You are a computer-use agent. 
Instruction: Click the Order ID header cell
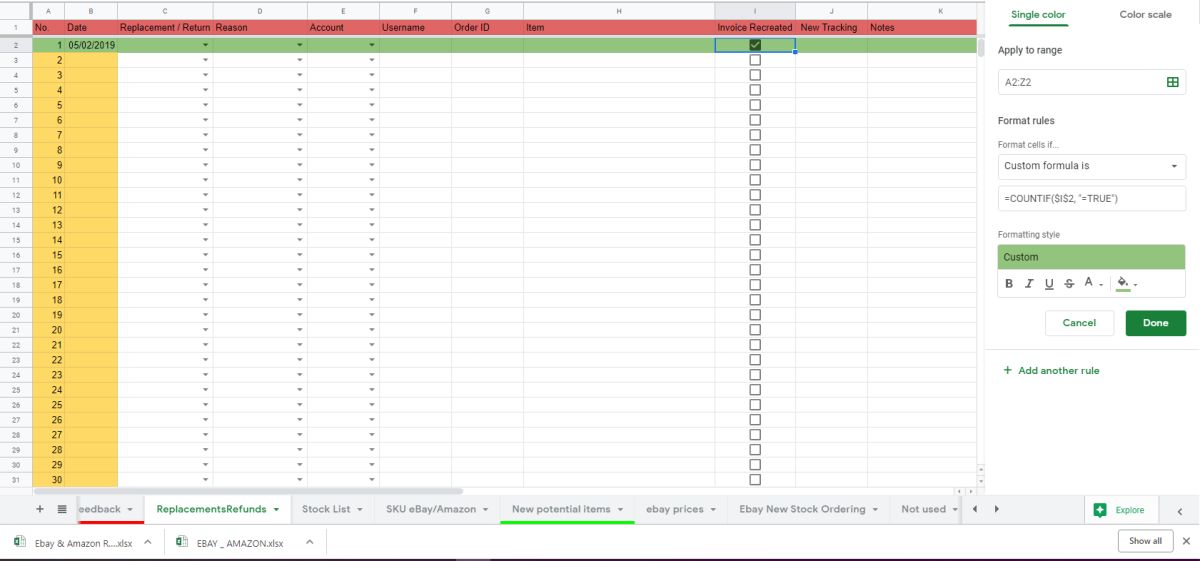point(487,27)
